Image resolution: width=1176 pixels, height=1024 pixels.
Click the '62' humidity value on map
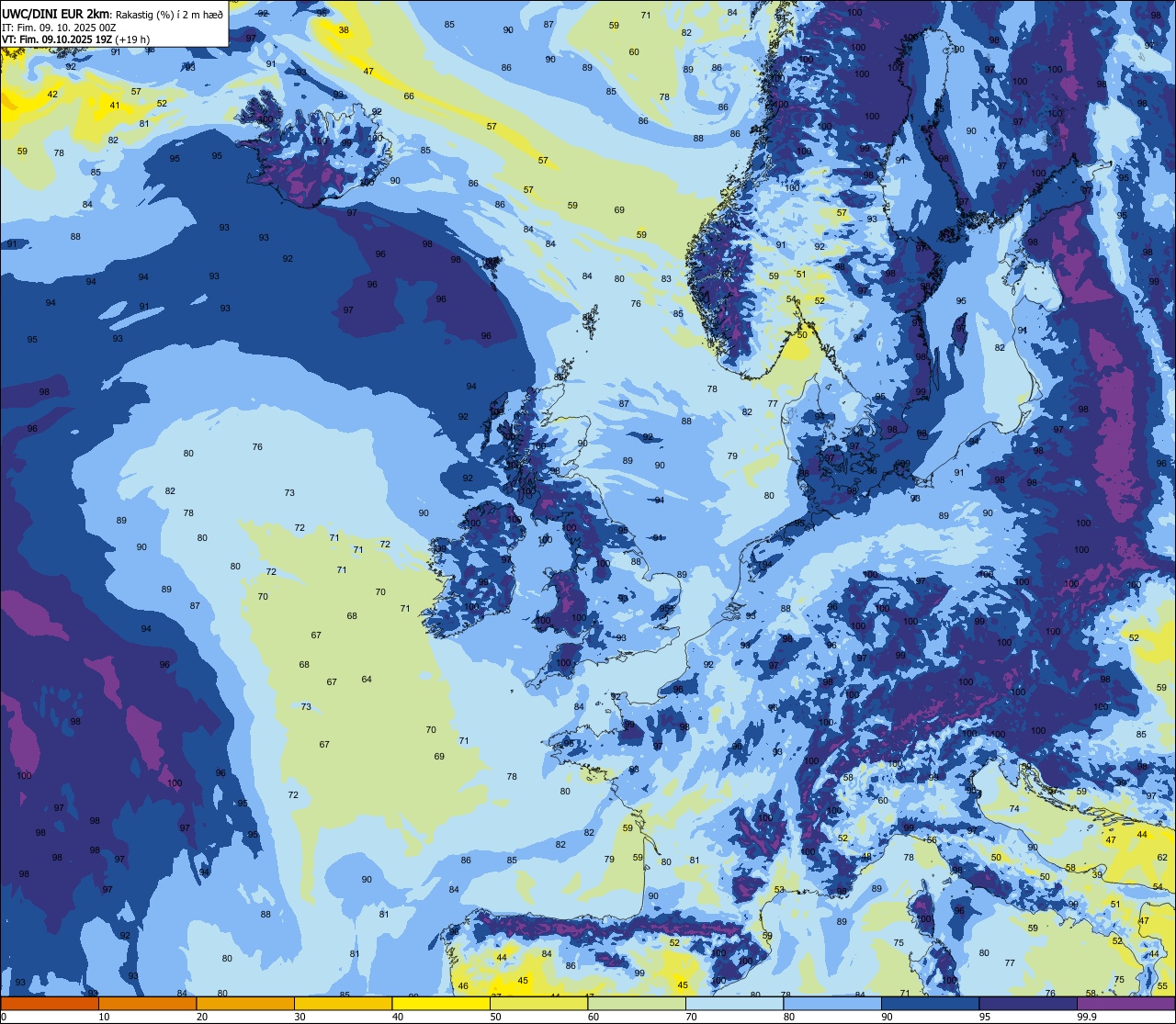1162,857
